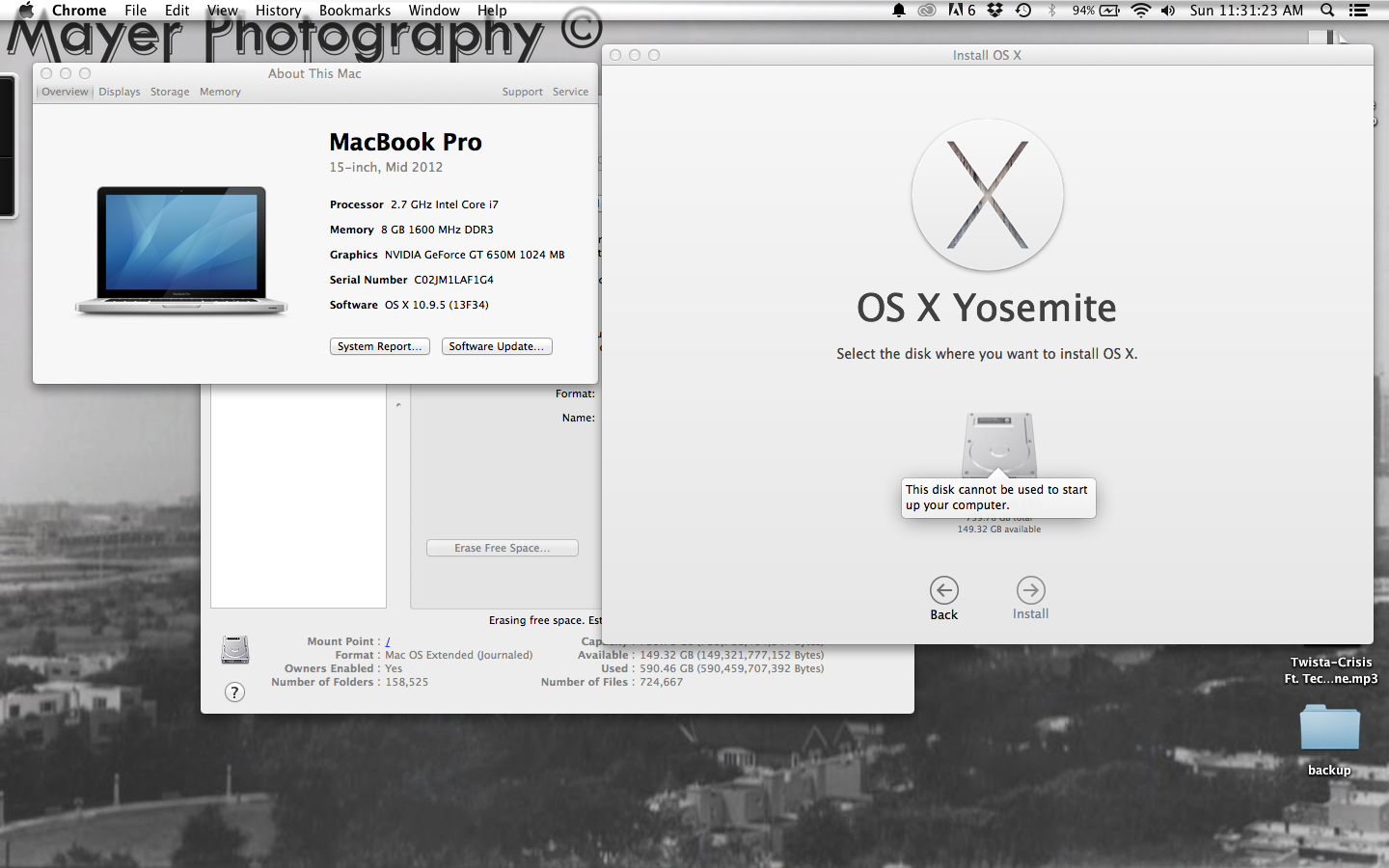The height and width of the screenshot is (868, 1389).
Task: Click the OS X Yosemite logo
Action: 987,195
